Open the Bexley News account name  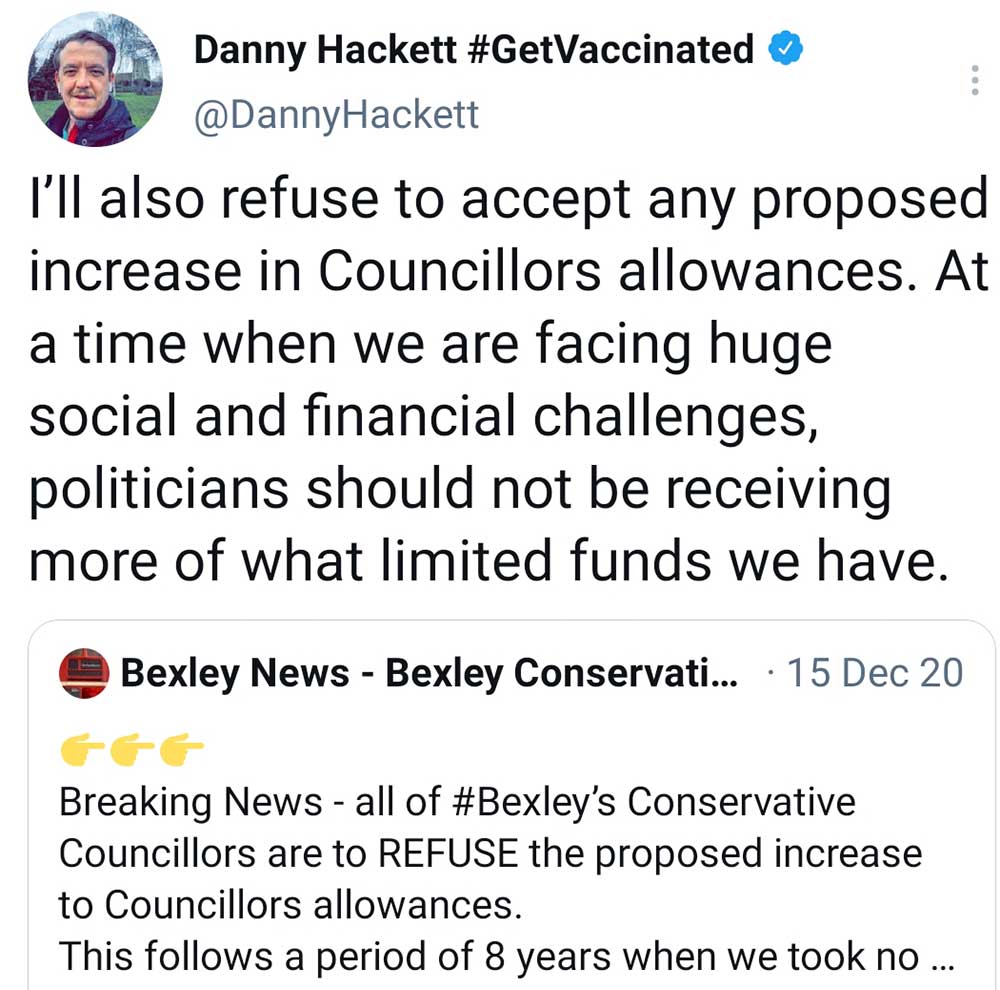pos(234,673)
